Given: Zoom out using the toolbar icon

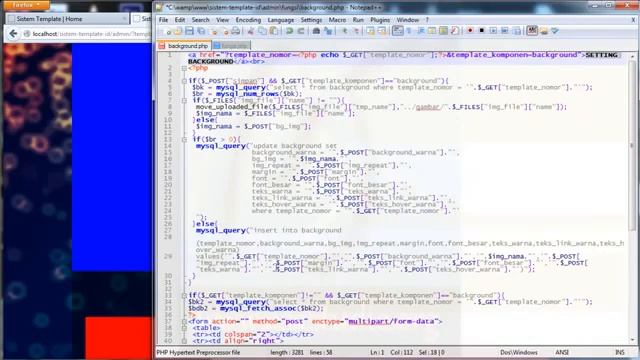Looking at the screenshot, I should pos(356,31).
